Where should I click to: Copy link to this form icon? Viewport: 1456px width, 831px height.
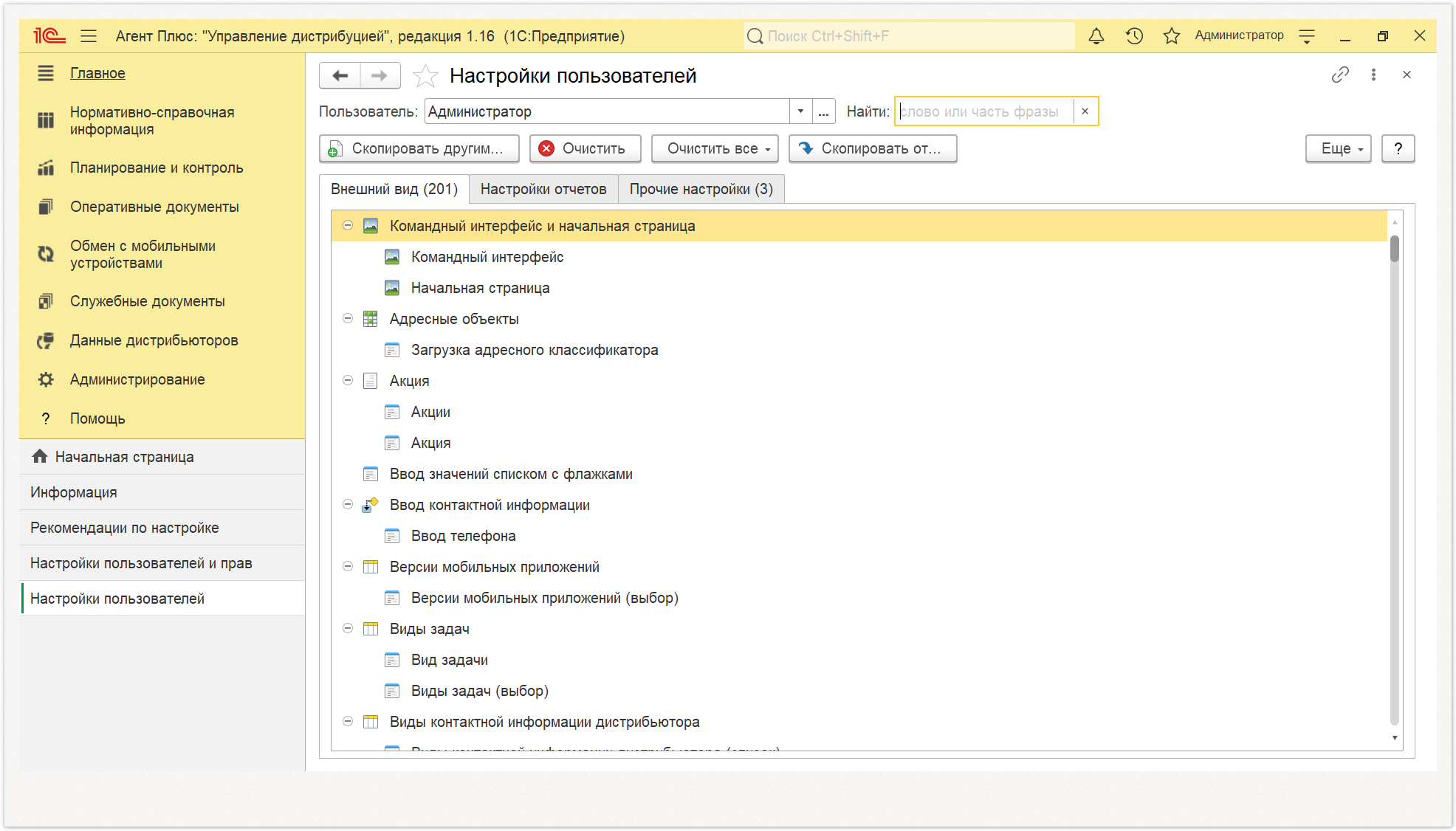coord(1340,75)
